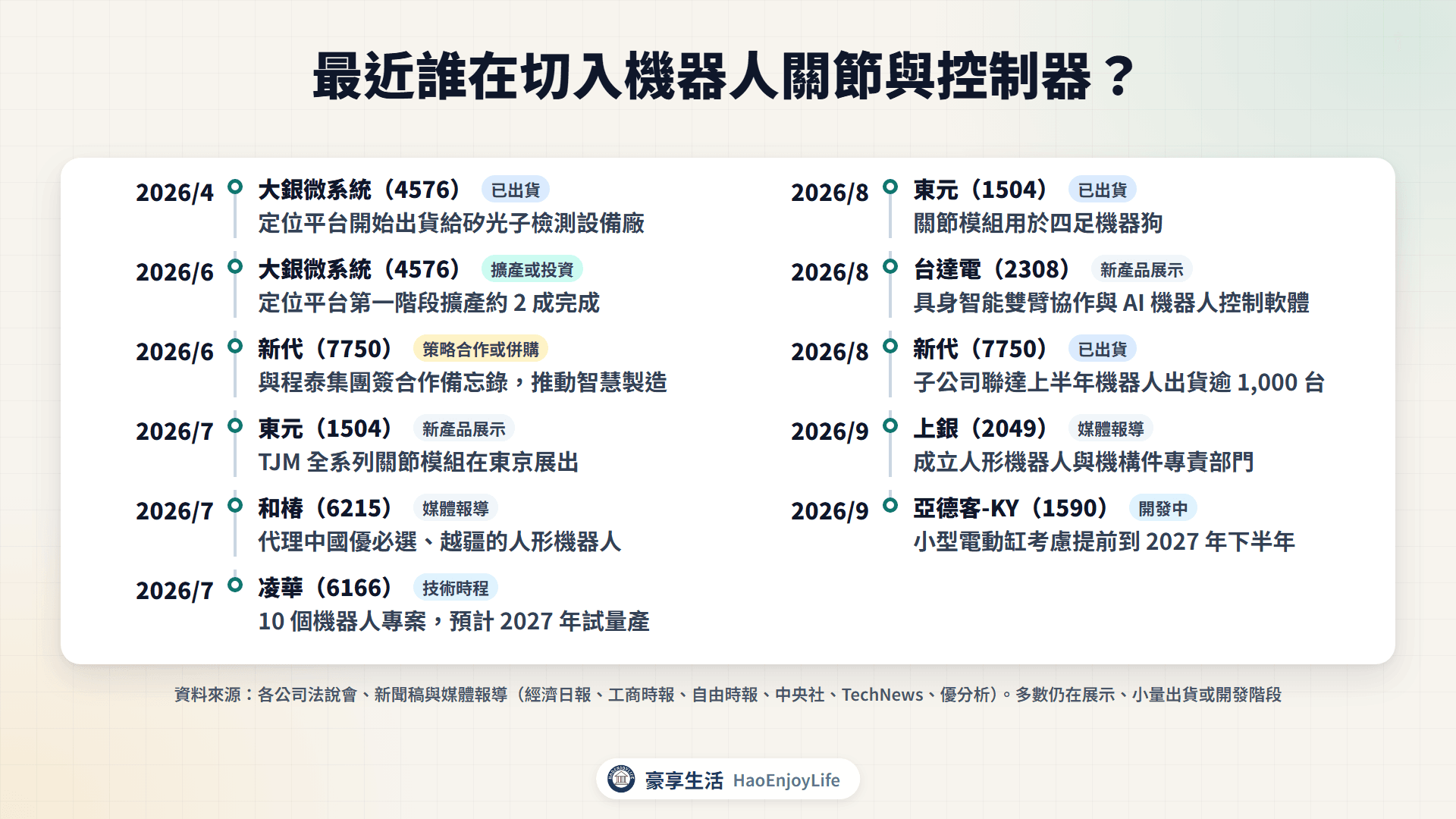1456x819 pixels.
Task: Click the 資料來源 footnote line
Action: click(x=728, y=695)
